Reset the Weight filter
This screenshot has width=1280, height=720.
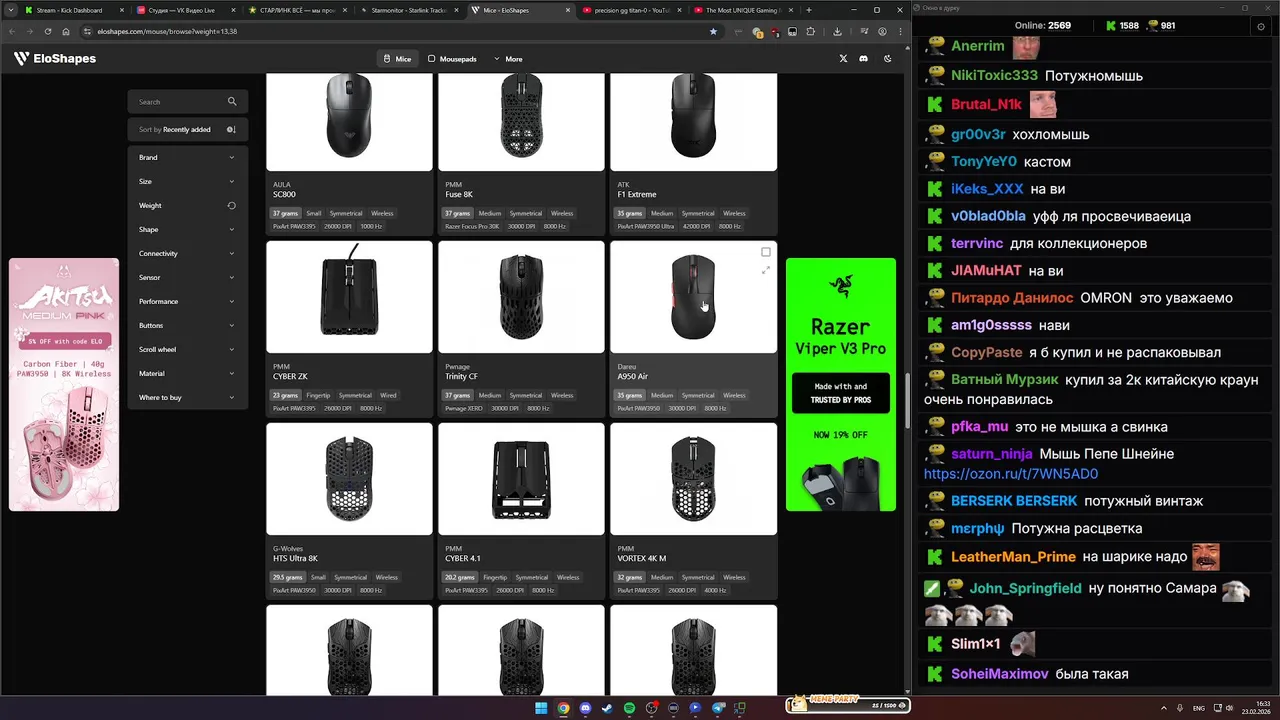[x=231, y=205]
